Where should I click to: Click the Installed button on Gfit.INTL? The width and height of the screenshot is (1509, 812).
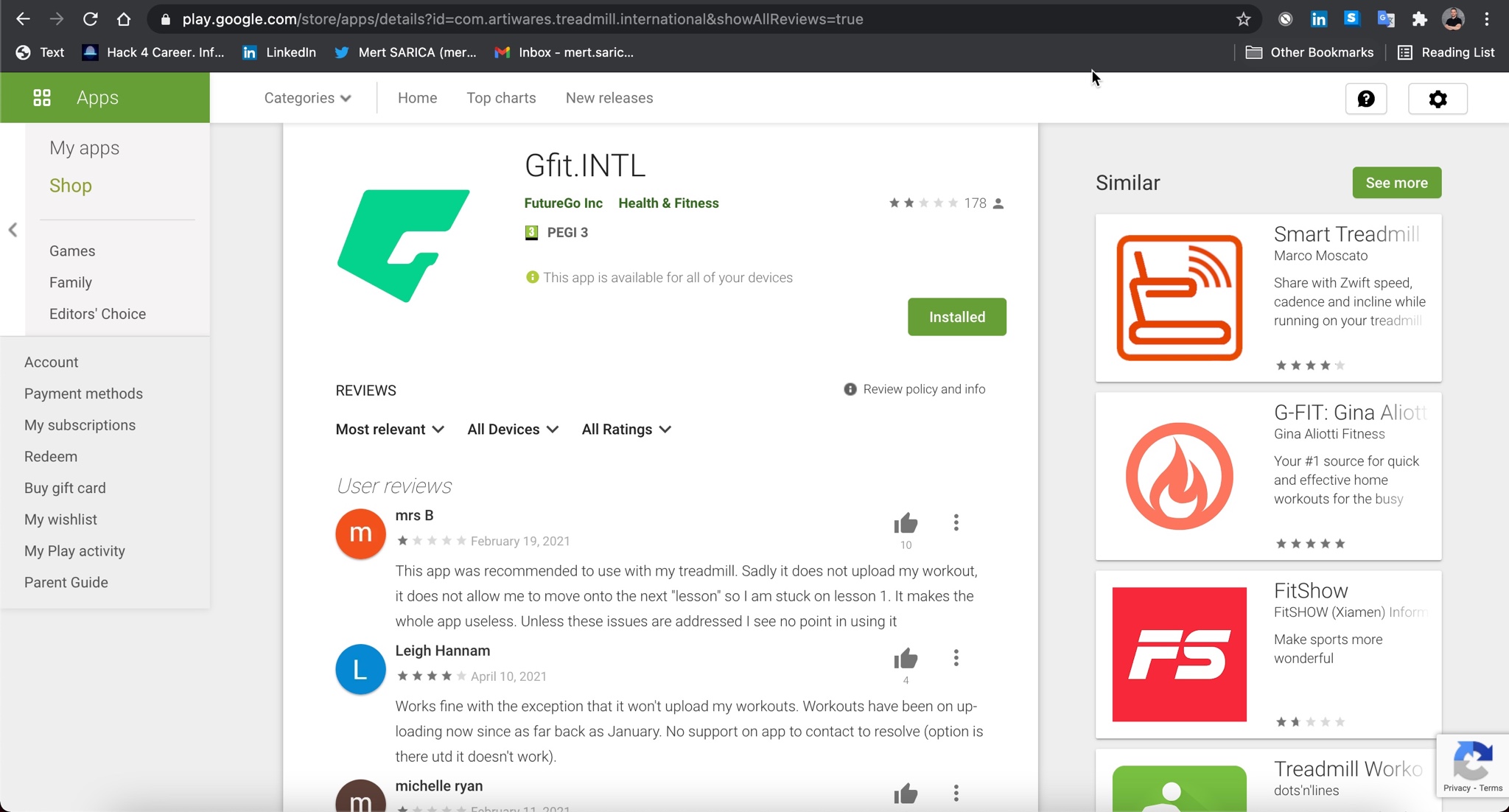tap(956, 316)
